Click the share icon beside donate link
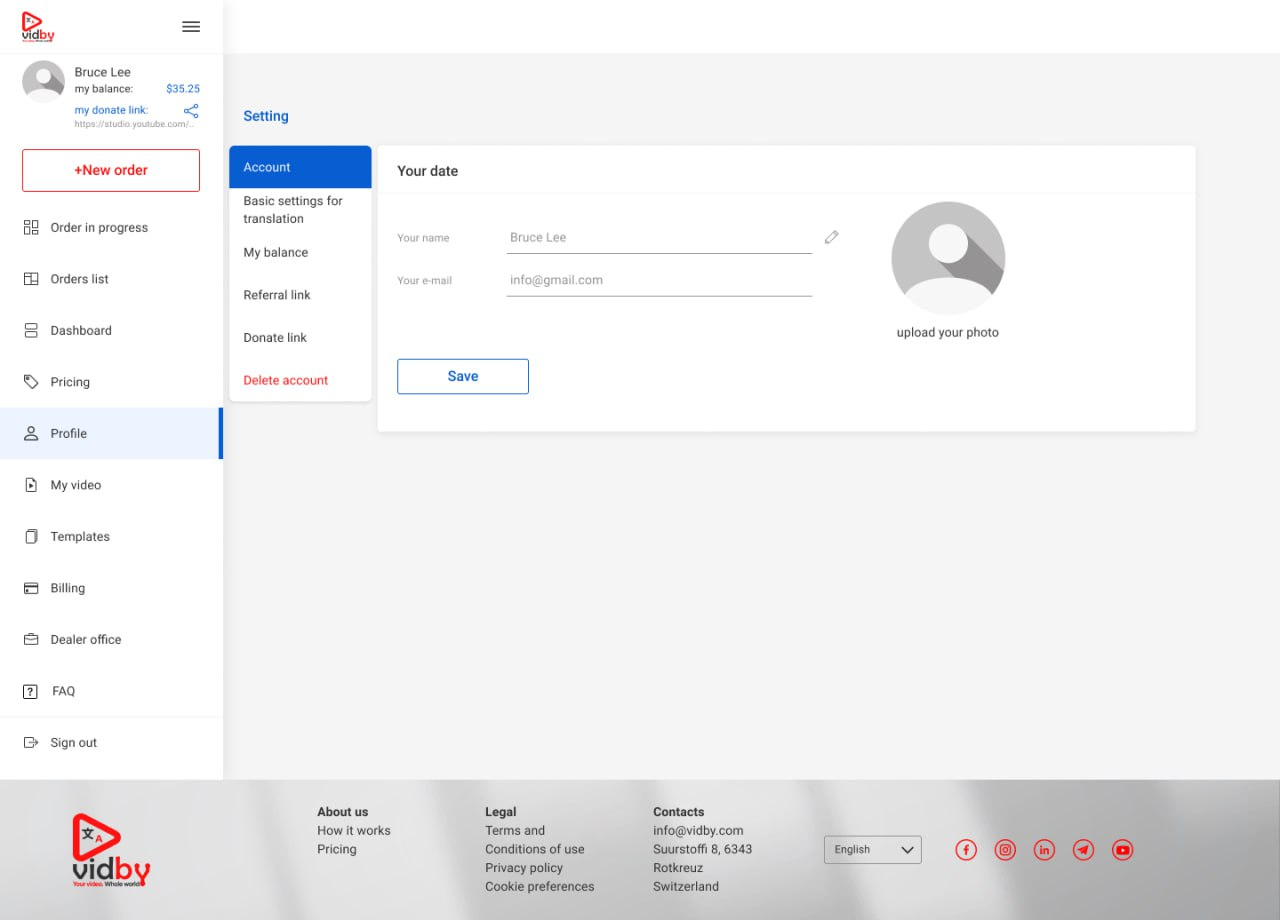Screen dimensions: 1280x920 191,111
